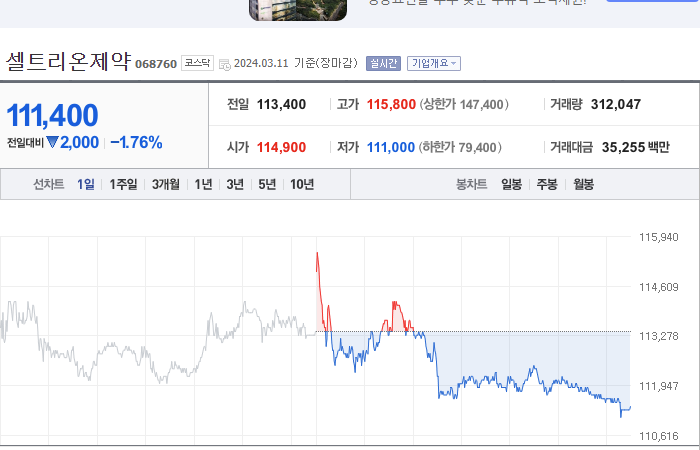This screenshot has width=700, height=450.
Task: Click the blue down-triangle price change icon
Action: pos(52,142)
